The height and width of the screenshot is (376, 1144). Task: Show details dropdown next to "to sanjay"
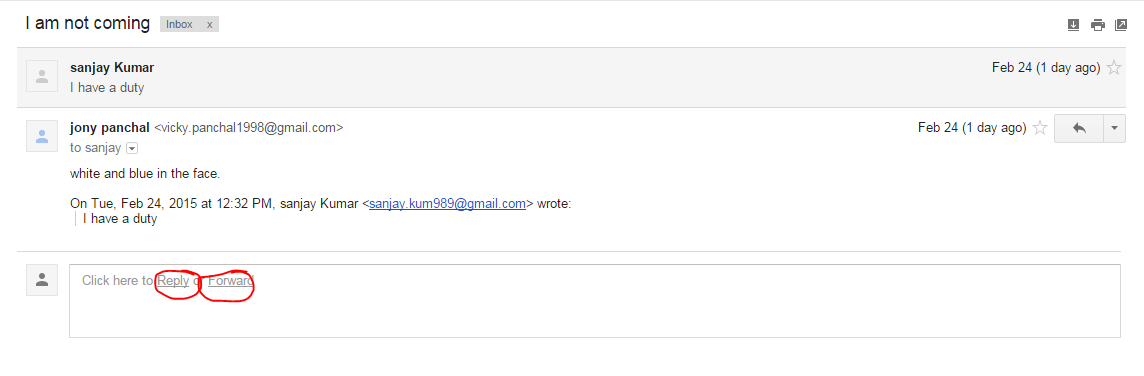point(132,148)
